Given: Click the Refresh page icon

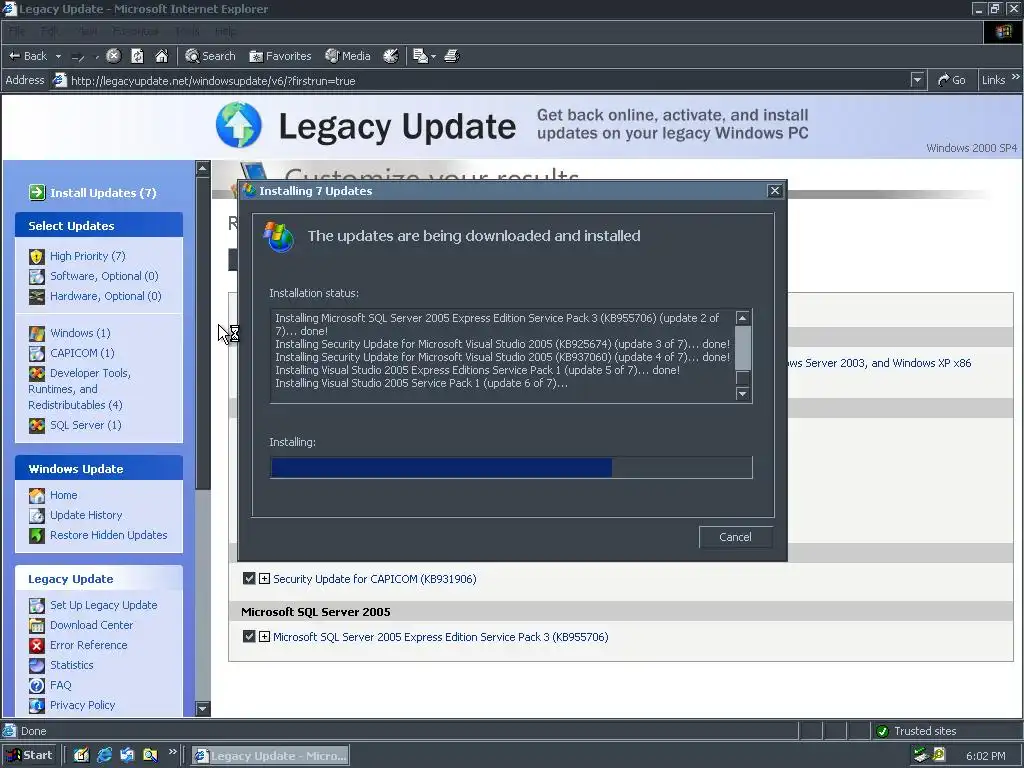Looking at the screenshot, I should coord(137,56).
